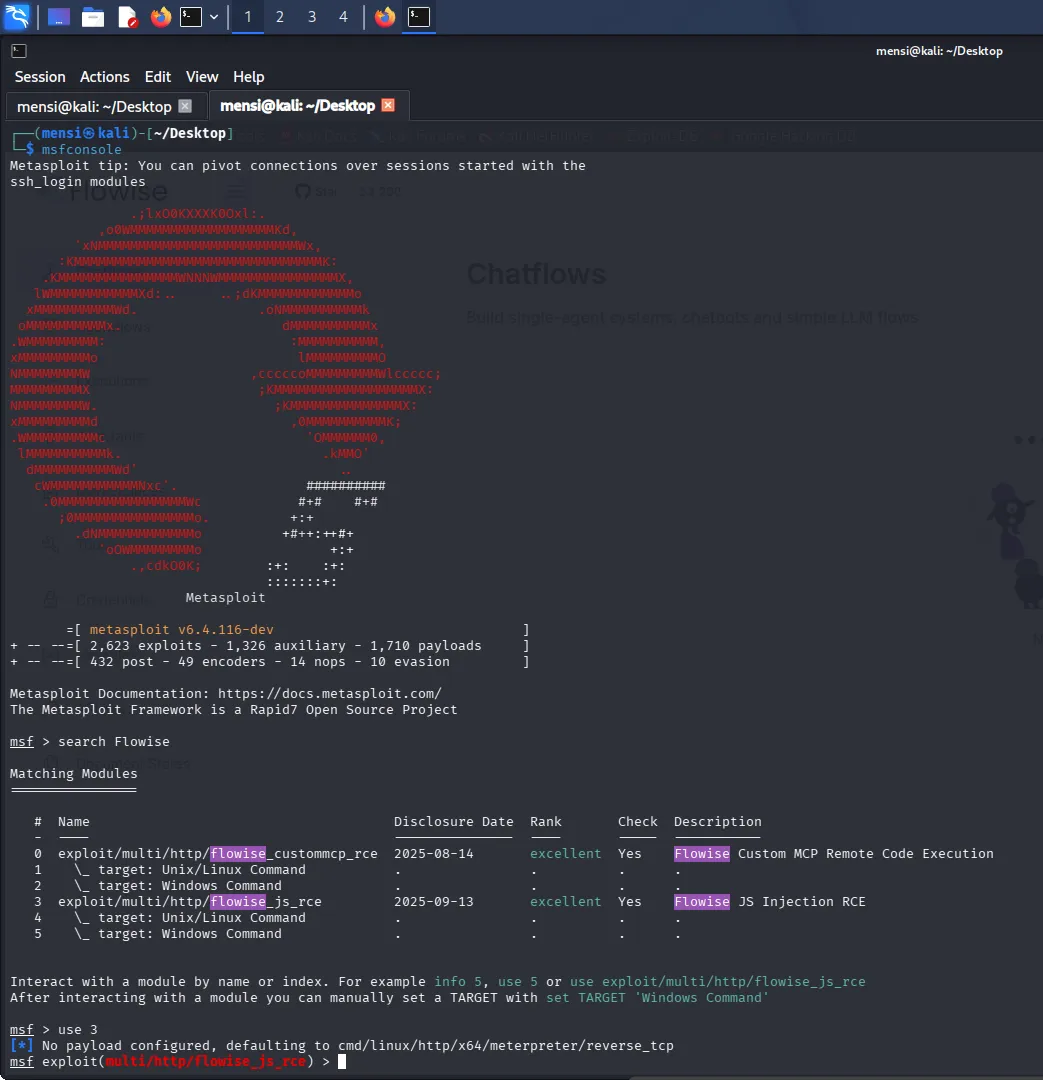Click 'Flowise JS Injection RCE' description

pos(770,902)
